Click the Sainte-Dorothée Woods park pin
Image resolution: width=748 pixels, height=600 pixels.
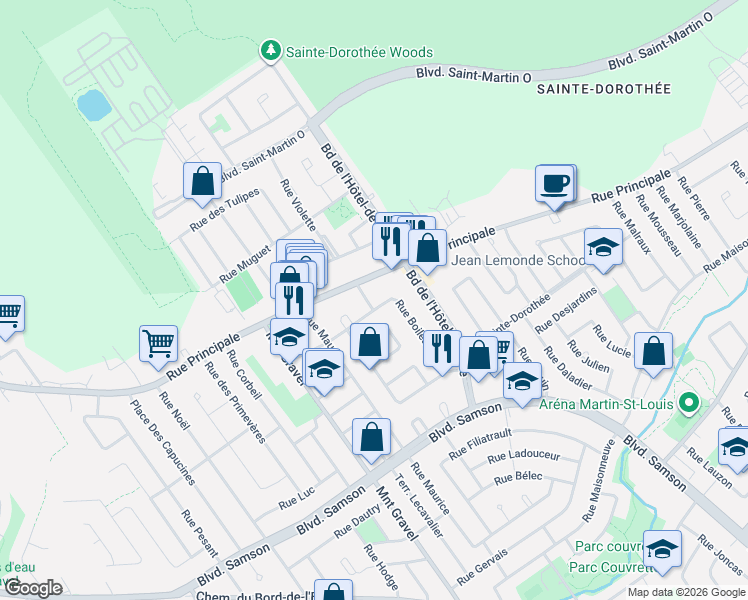(270, 51)
